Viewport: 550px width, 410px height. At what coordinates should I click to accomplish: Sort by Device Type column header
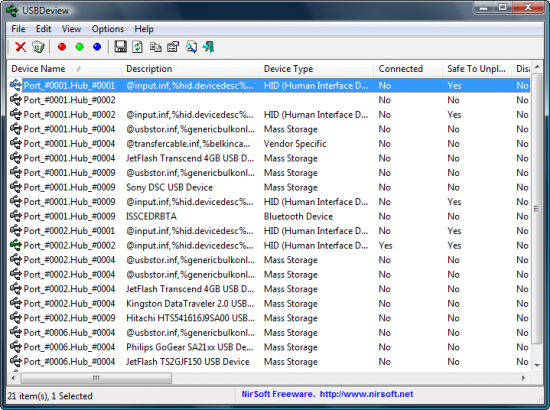coord(316,69)
